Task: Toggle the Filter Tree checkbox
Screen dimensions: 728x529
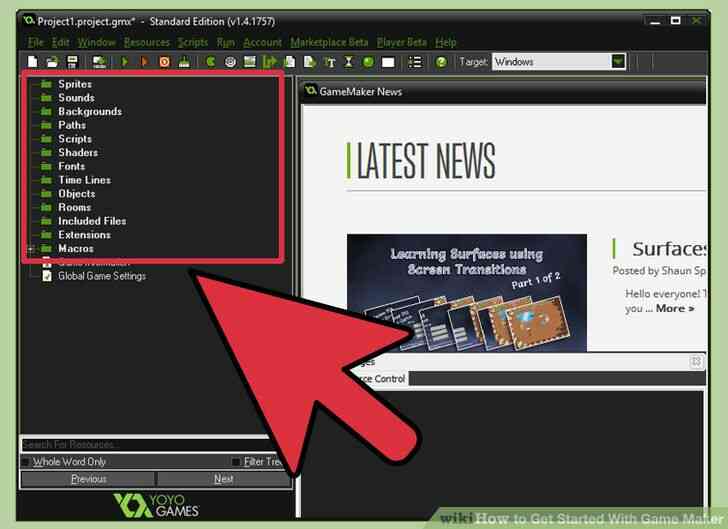Action: [x=236, y=462]
